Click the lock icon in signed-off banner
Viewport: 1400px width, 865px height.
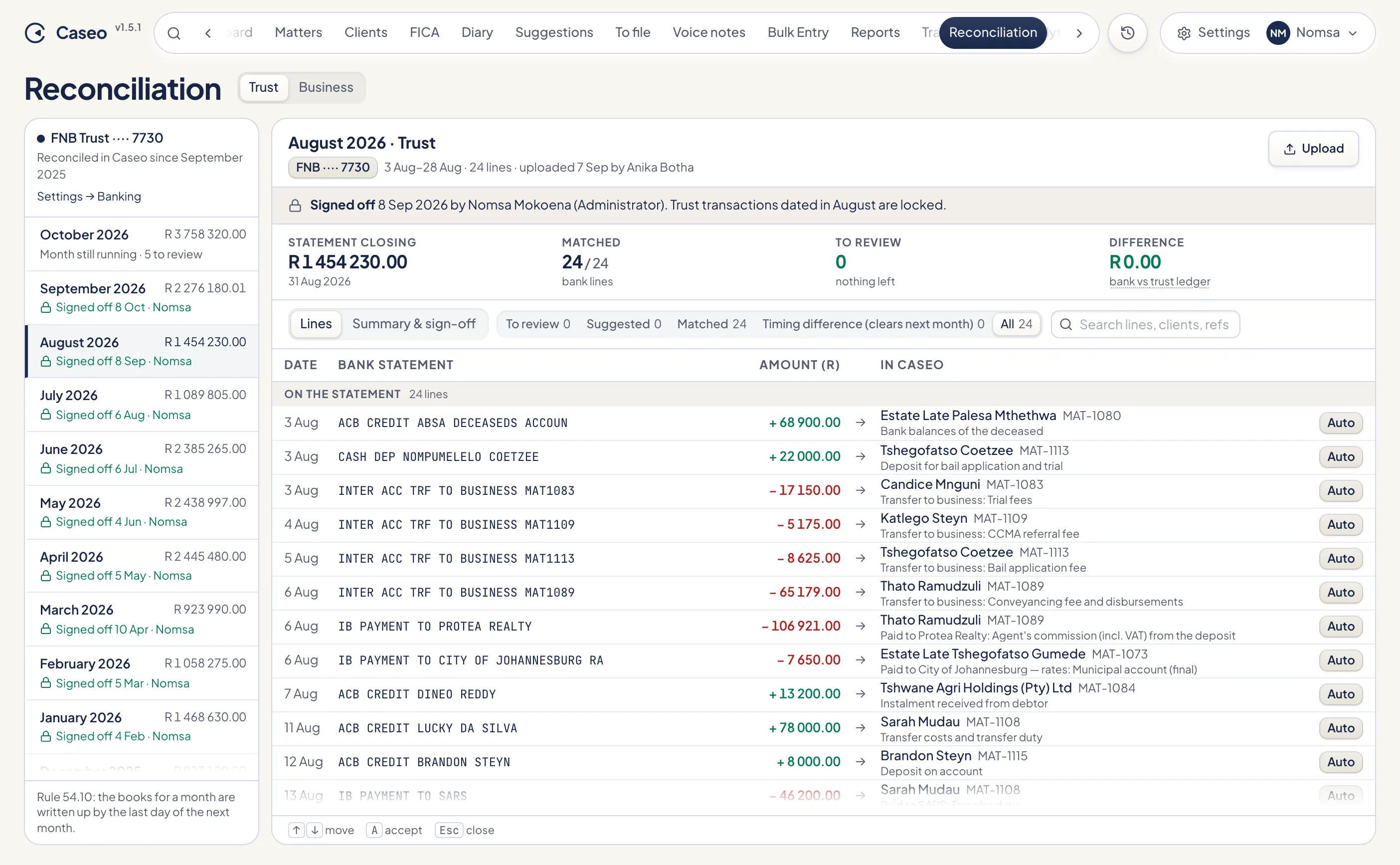pyautogui.click(x=295, y=206)
